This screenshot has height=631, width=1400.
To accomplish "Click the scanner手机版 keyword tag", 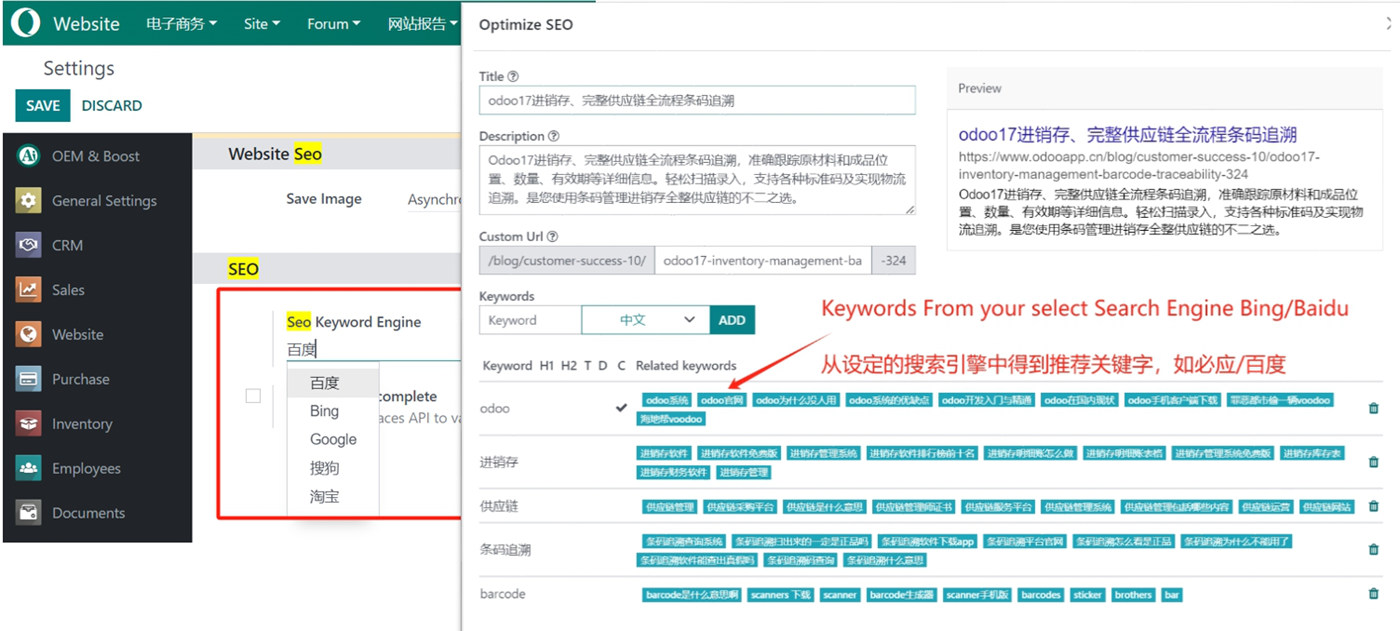I will pos(978,594).
